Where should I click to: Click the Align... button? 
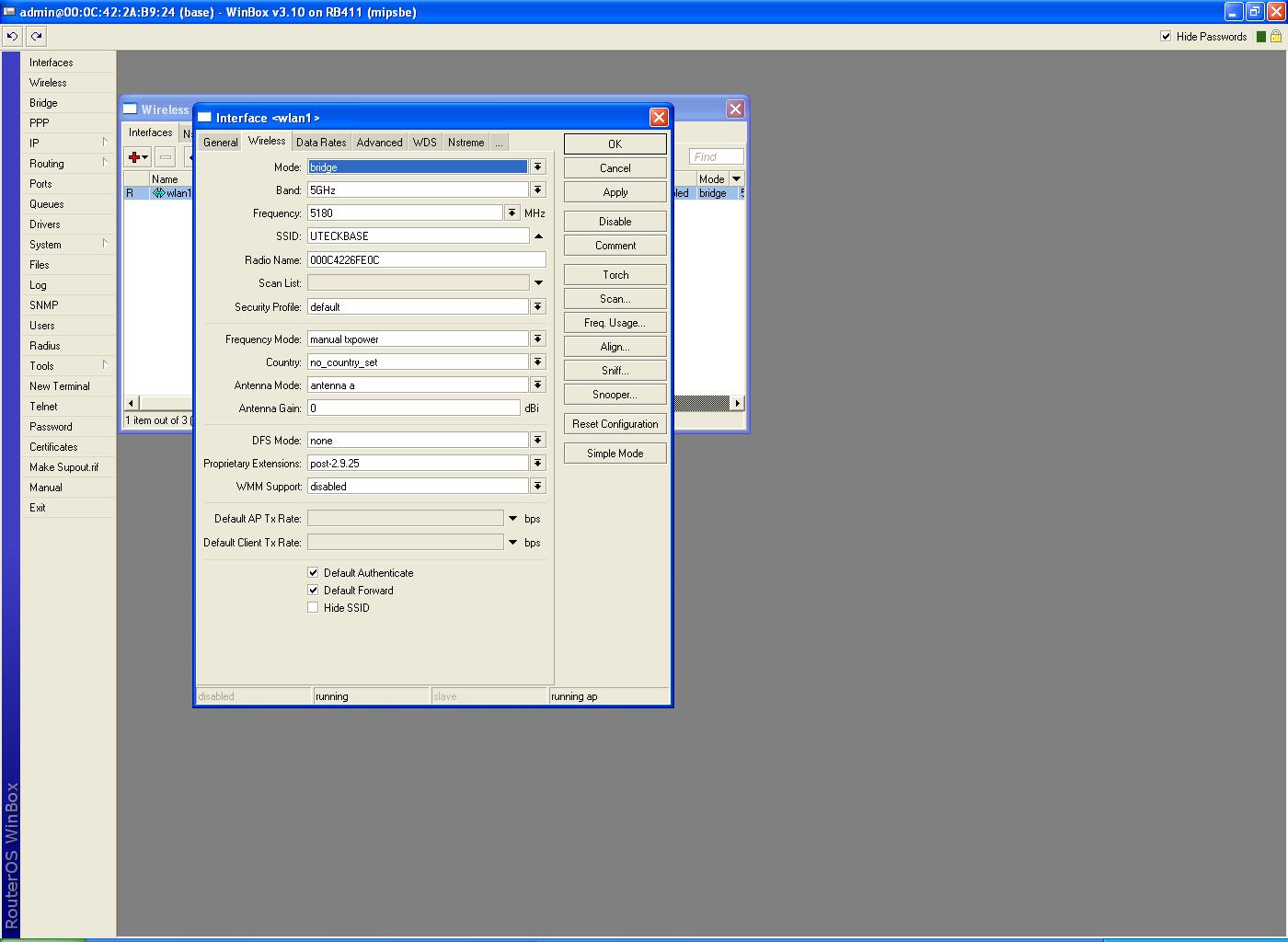coord(615,347)
